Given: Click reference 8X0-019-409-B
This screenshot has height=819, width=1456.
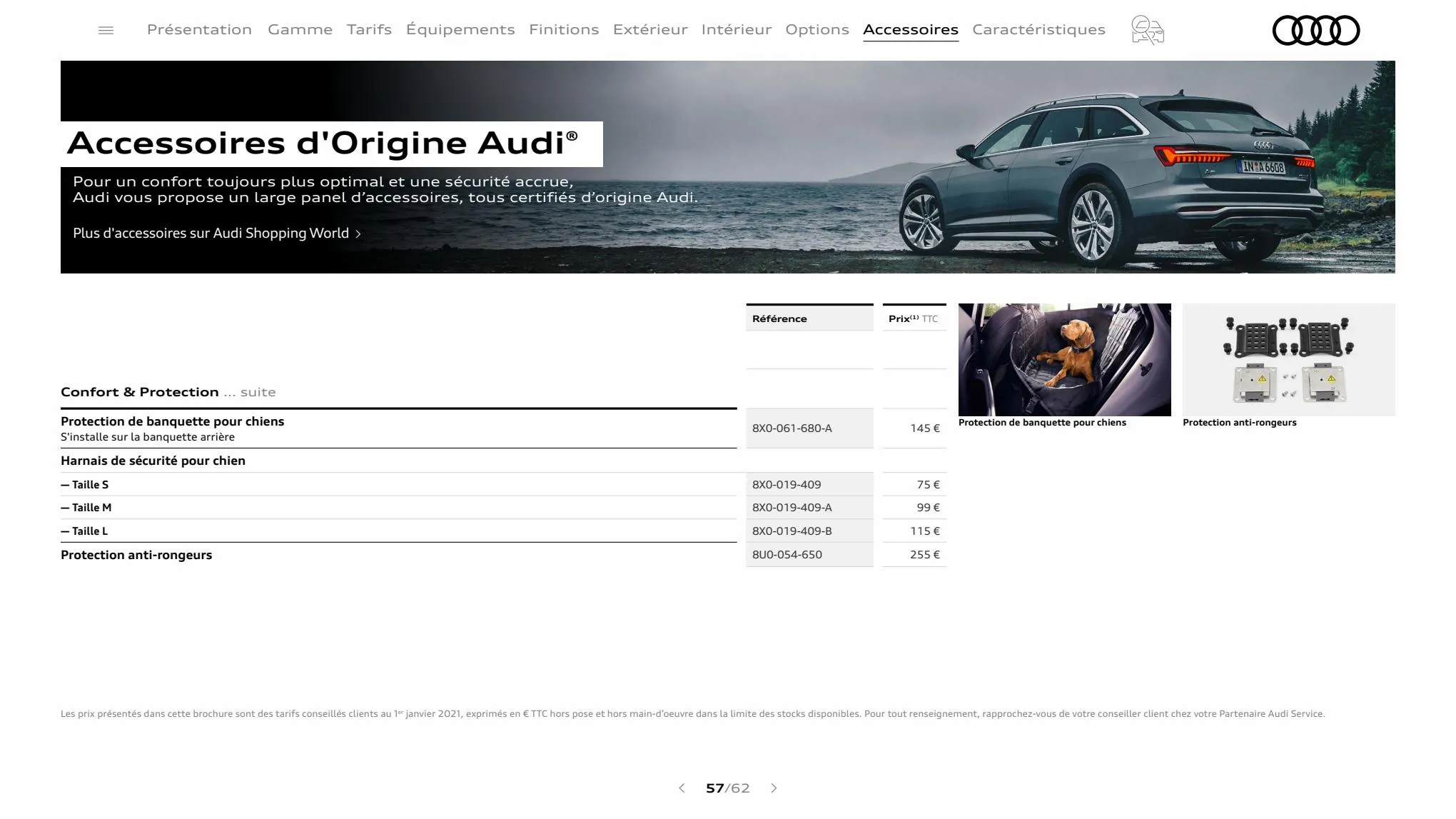Looking at the screenshot, I should (x=792, y=531).
